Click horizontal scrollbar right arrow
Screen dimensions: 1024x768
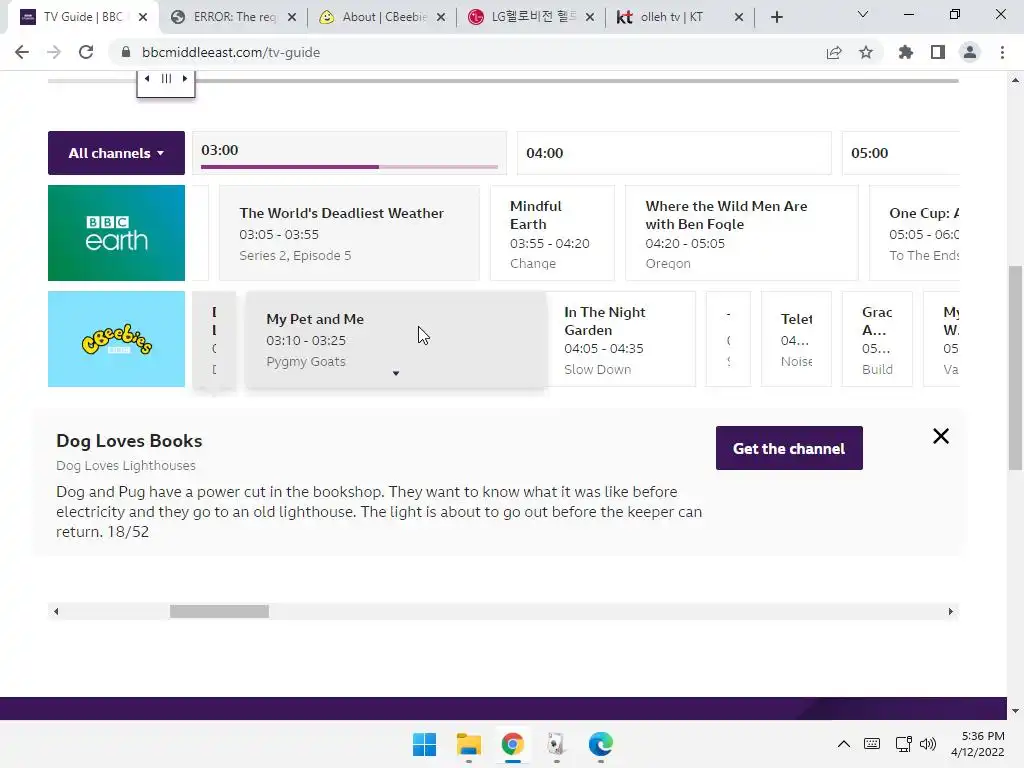pos(951,611)
